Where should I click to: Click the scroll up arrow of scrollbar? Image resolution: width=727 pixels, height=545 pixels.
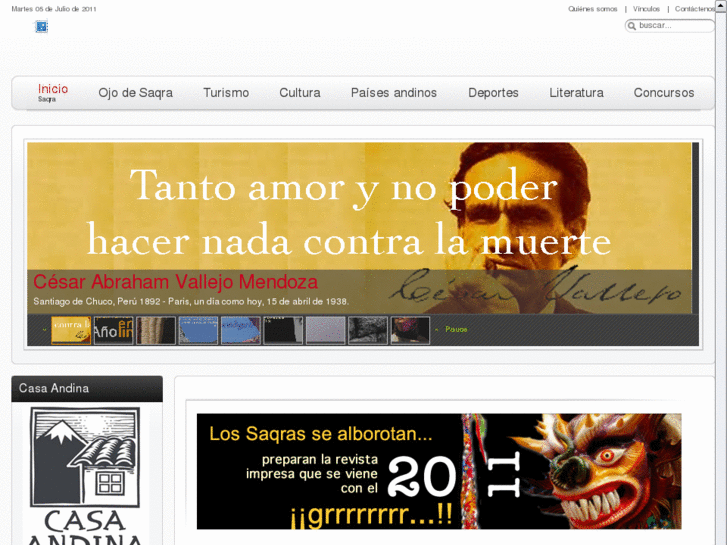tap(721, 6)
